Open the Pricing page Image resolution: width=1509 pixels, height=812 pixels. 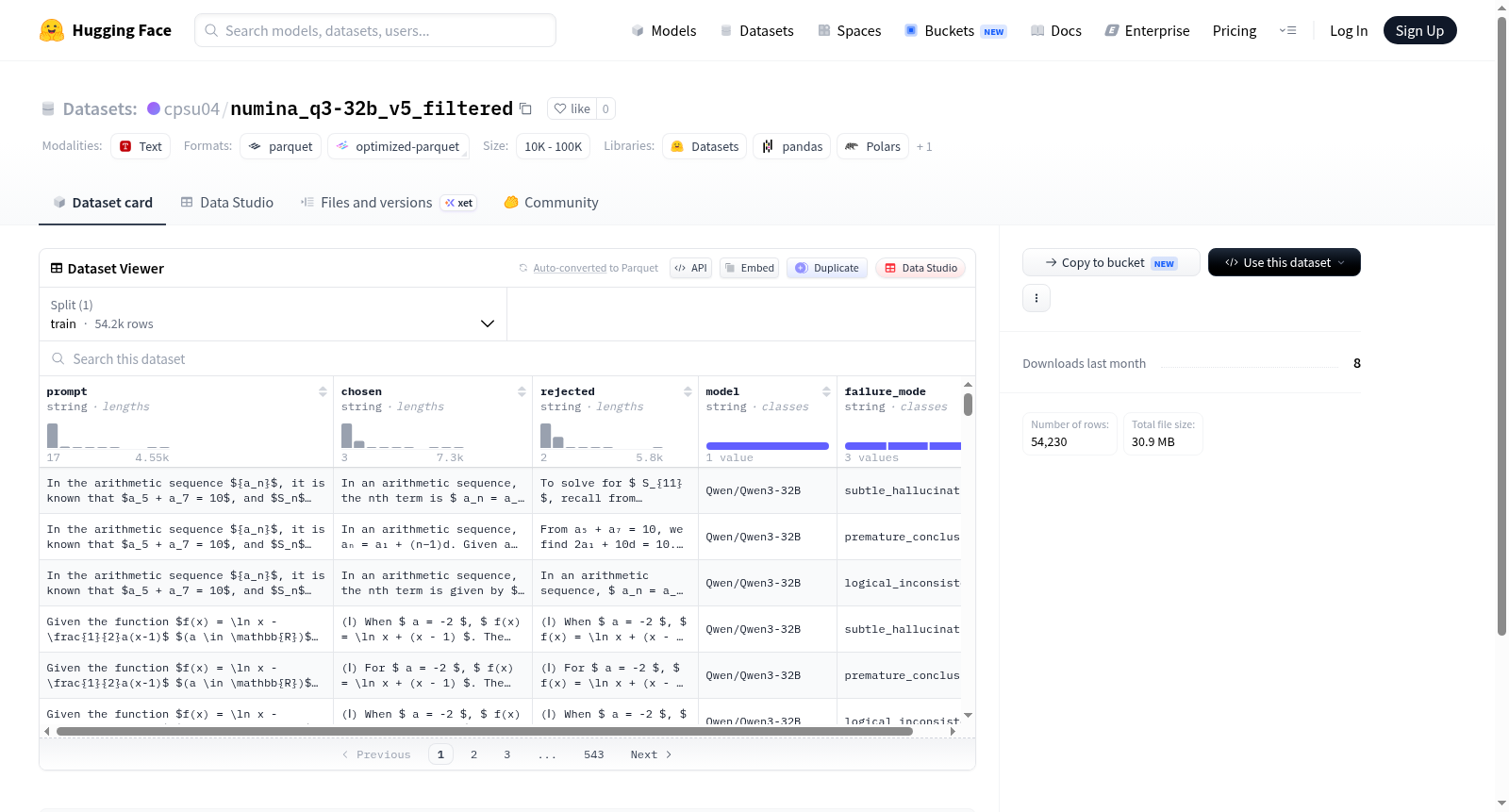pos(1235,31)
